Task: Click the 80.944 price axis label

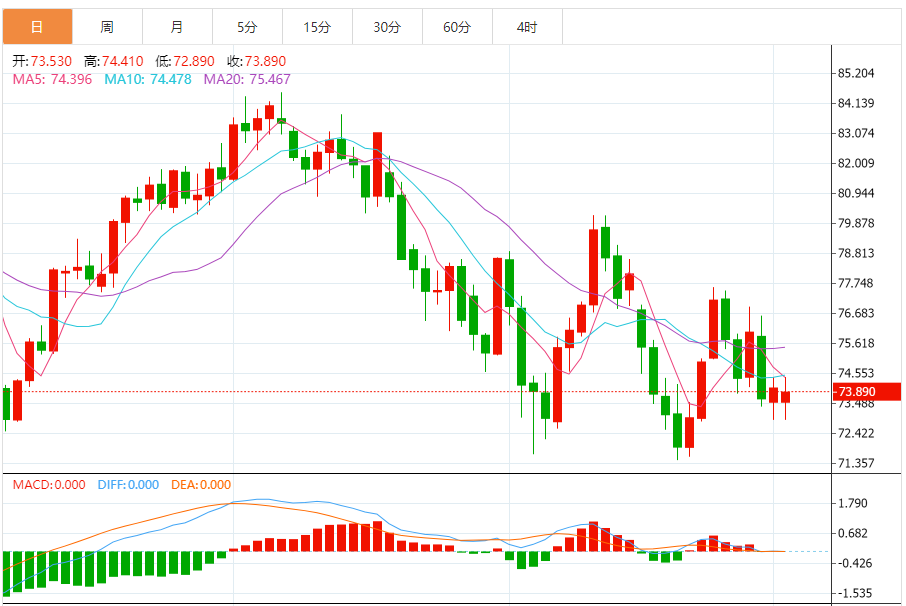Action: tap(856, 194)
